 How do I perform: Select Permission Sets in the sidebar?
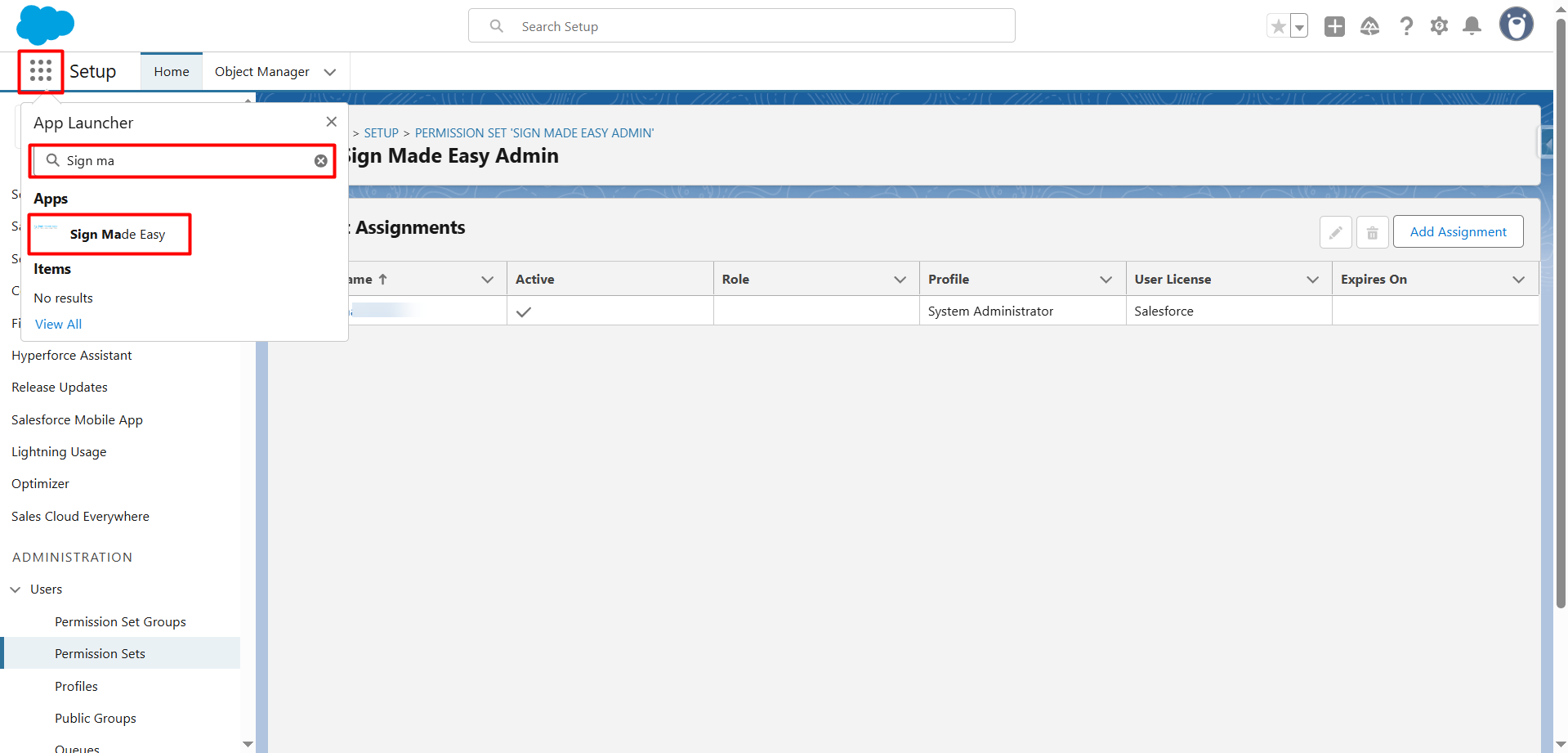(121, 654)
